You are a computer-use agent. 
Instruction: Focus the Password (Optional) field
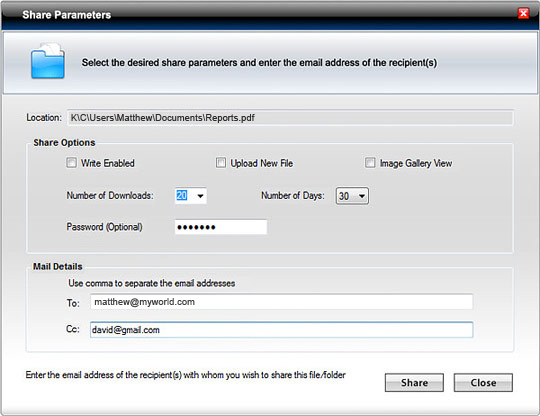(x=221, y=227)
